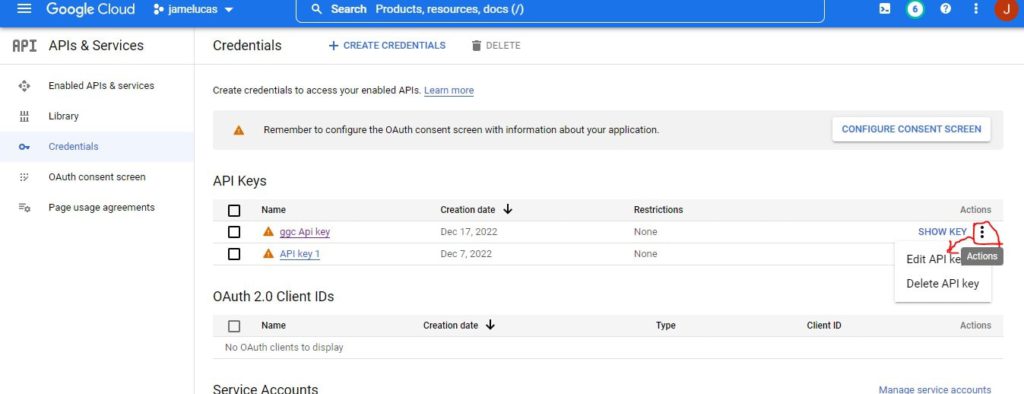Select Credentials in the sidebar
This screenshot has height=394, width=1024.
click(x=73, y=146)
